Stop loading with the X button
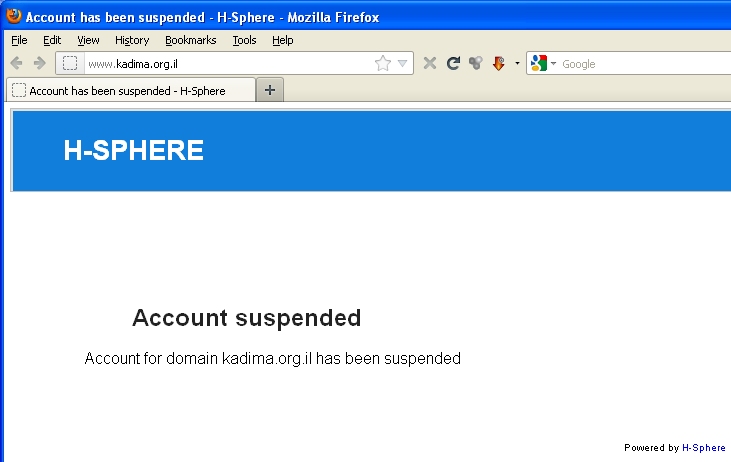The height and width of the screenshot is (462, 731). (x=430, y=63)
